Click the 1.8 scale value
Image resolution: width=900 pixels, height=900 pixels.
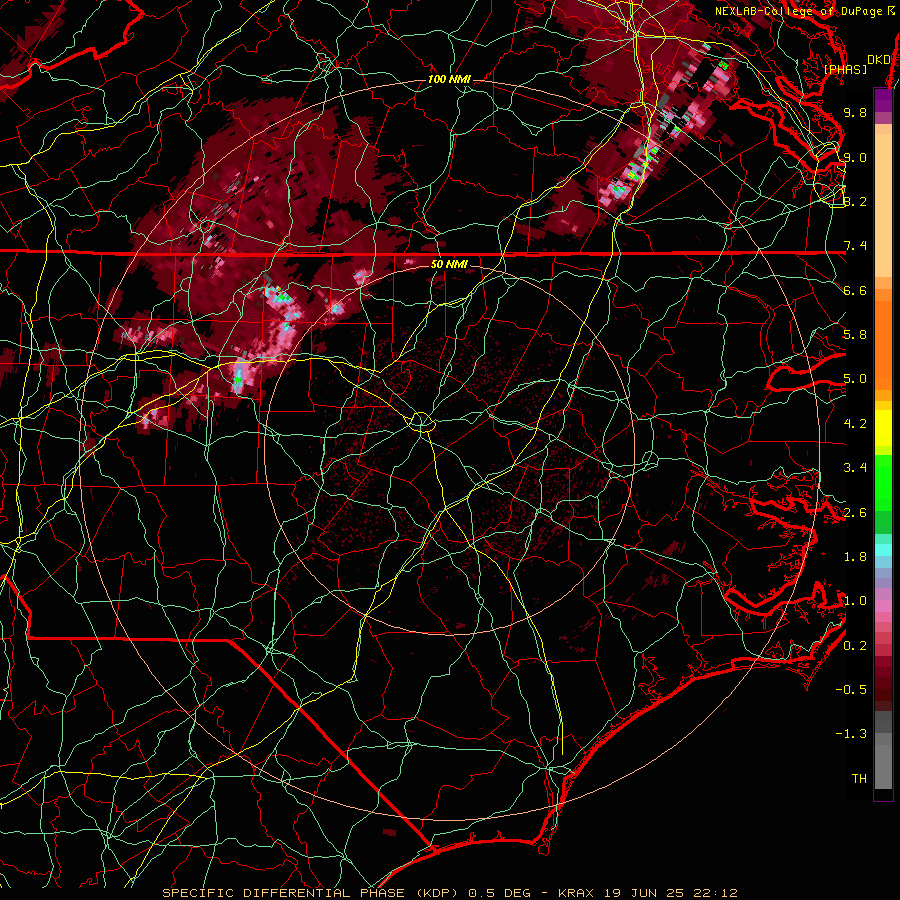click(855, 557)
